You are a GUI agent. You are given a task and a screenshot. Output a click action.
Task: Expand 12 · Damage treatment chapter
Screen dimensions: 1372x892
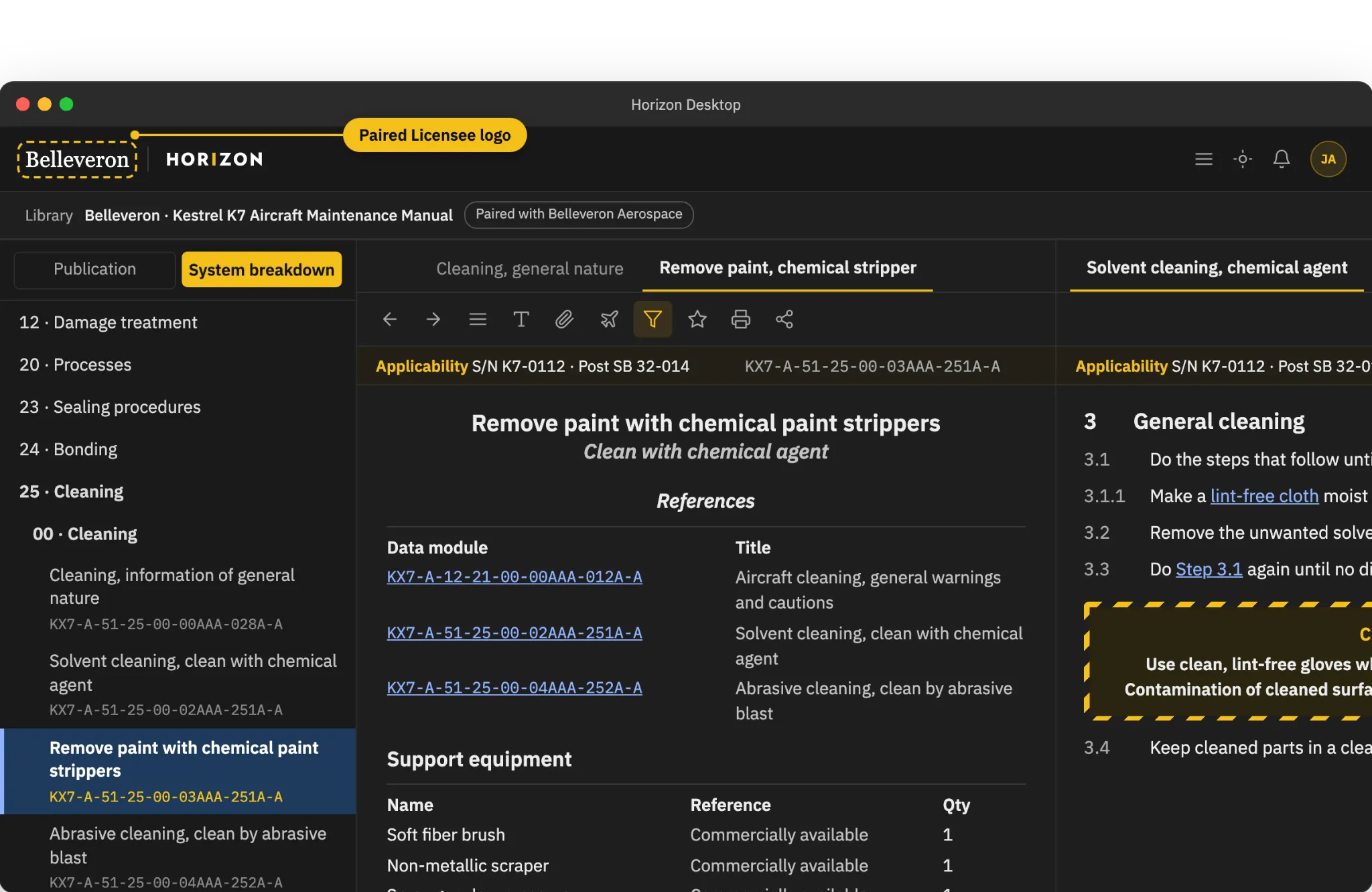pos(178,322)
